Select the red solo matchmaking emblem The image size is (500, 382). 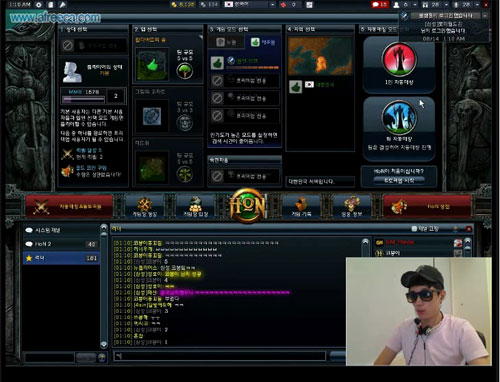399,60
